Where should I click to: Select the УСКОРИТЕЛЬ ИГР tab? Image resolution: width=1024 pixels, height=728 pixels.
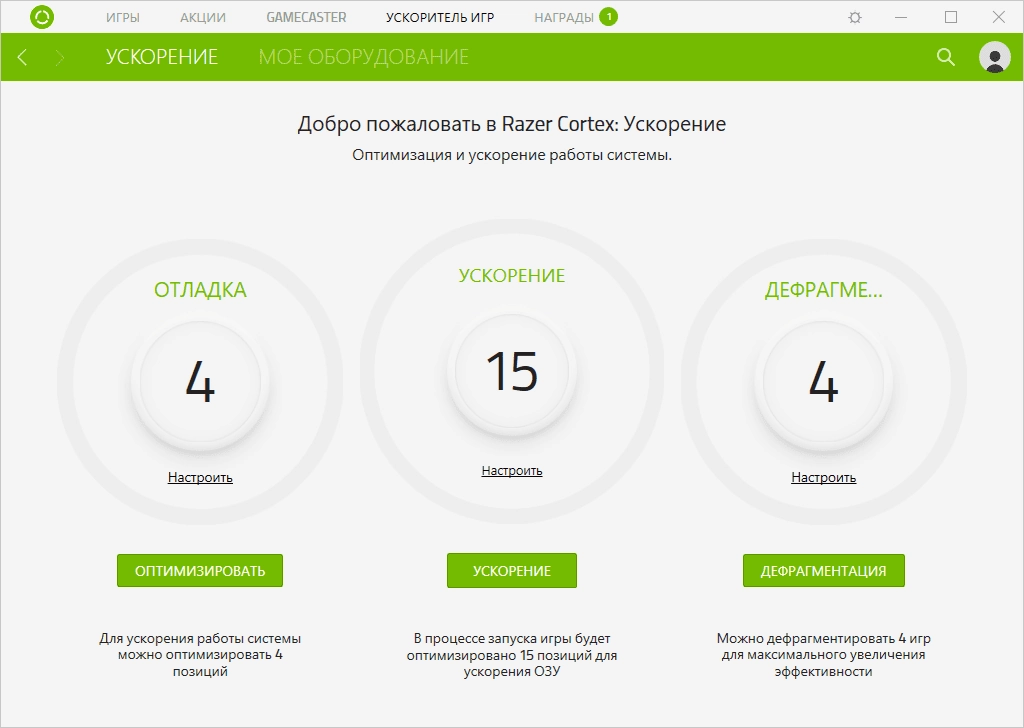440,18
